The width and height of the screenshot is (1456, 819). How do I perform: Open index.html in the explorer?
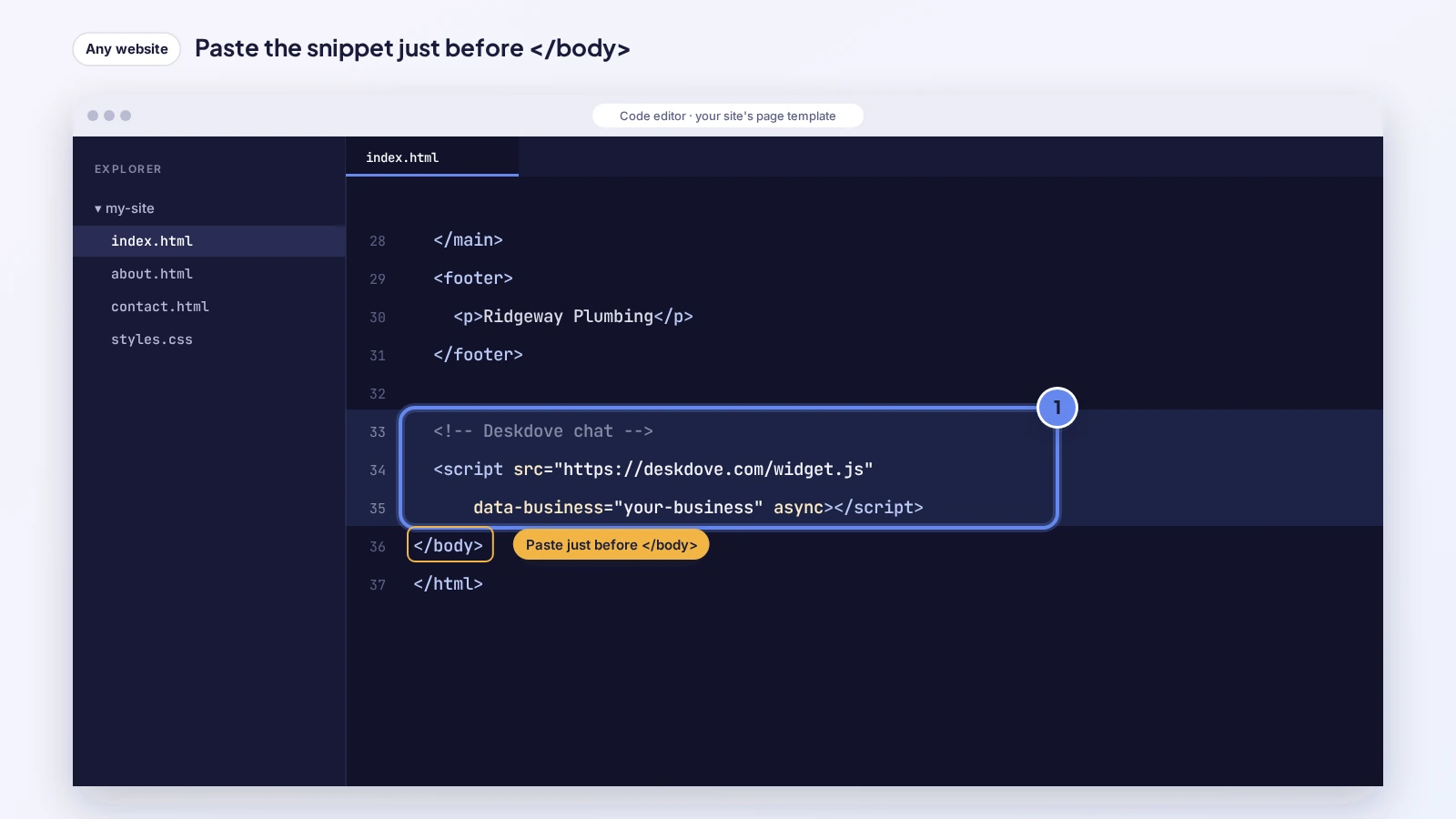tap(209, 241)
